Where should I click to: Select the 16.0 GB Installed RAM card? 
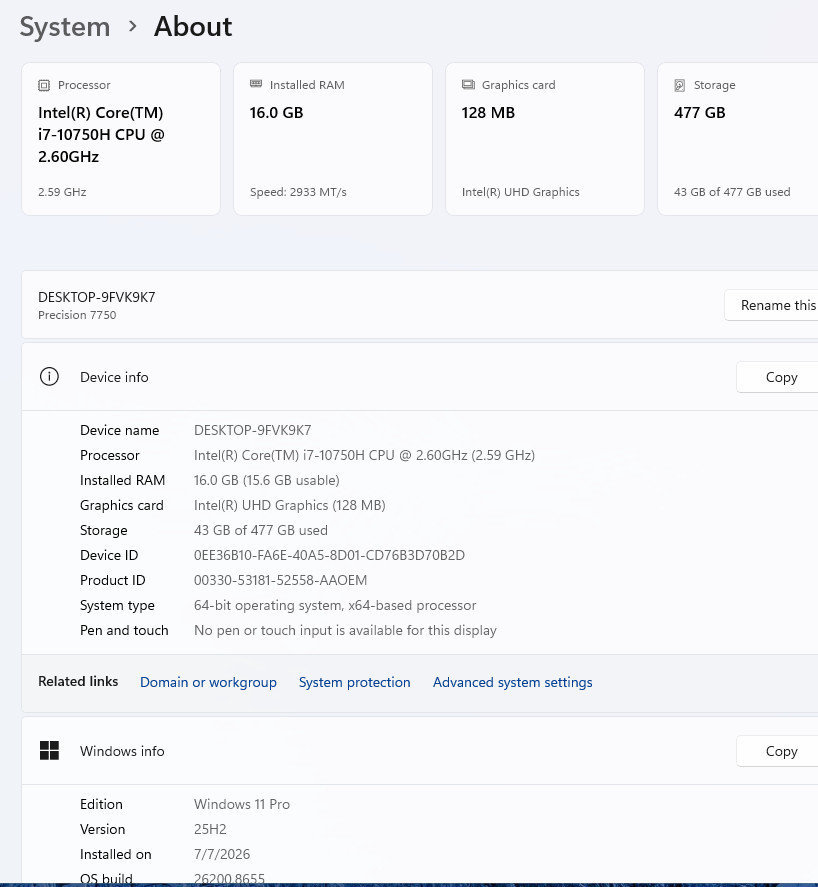coord(333,139)
